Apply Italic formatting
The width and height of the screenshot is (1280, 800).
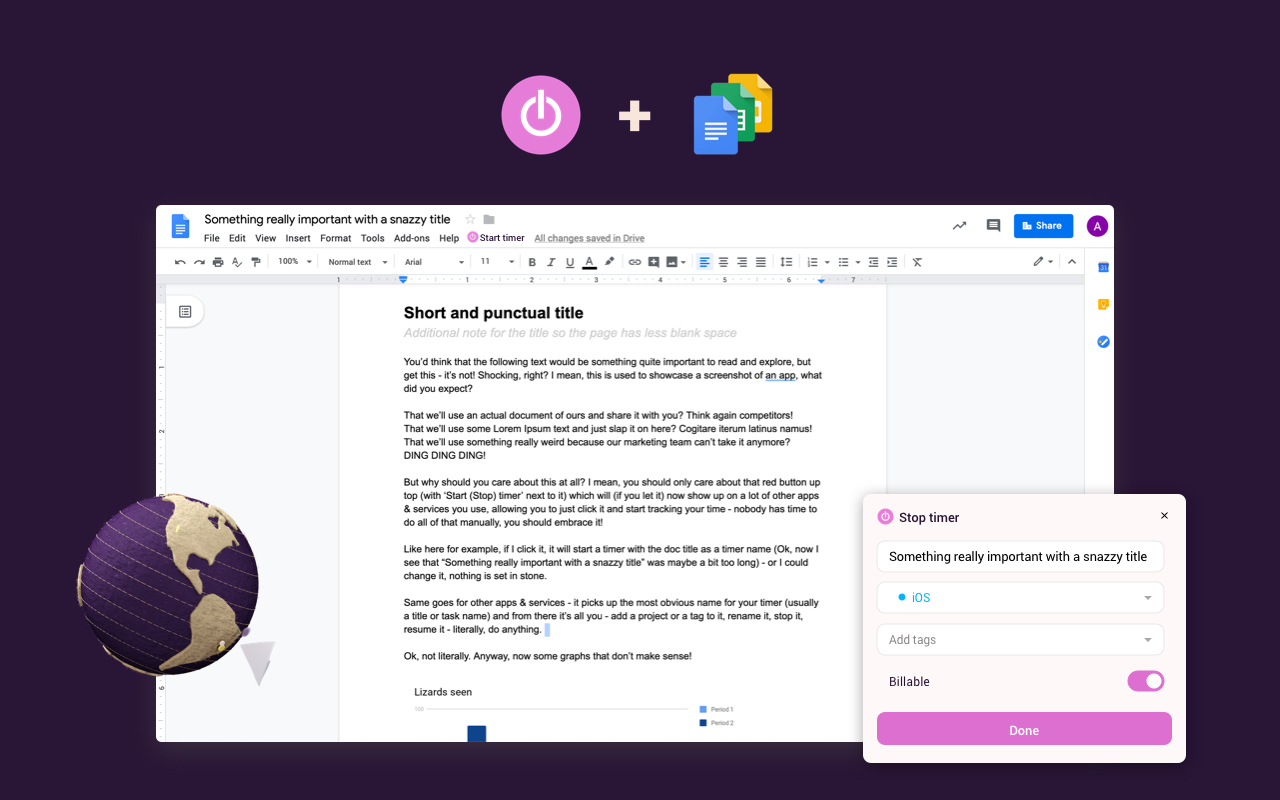(551, 261)
